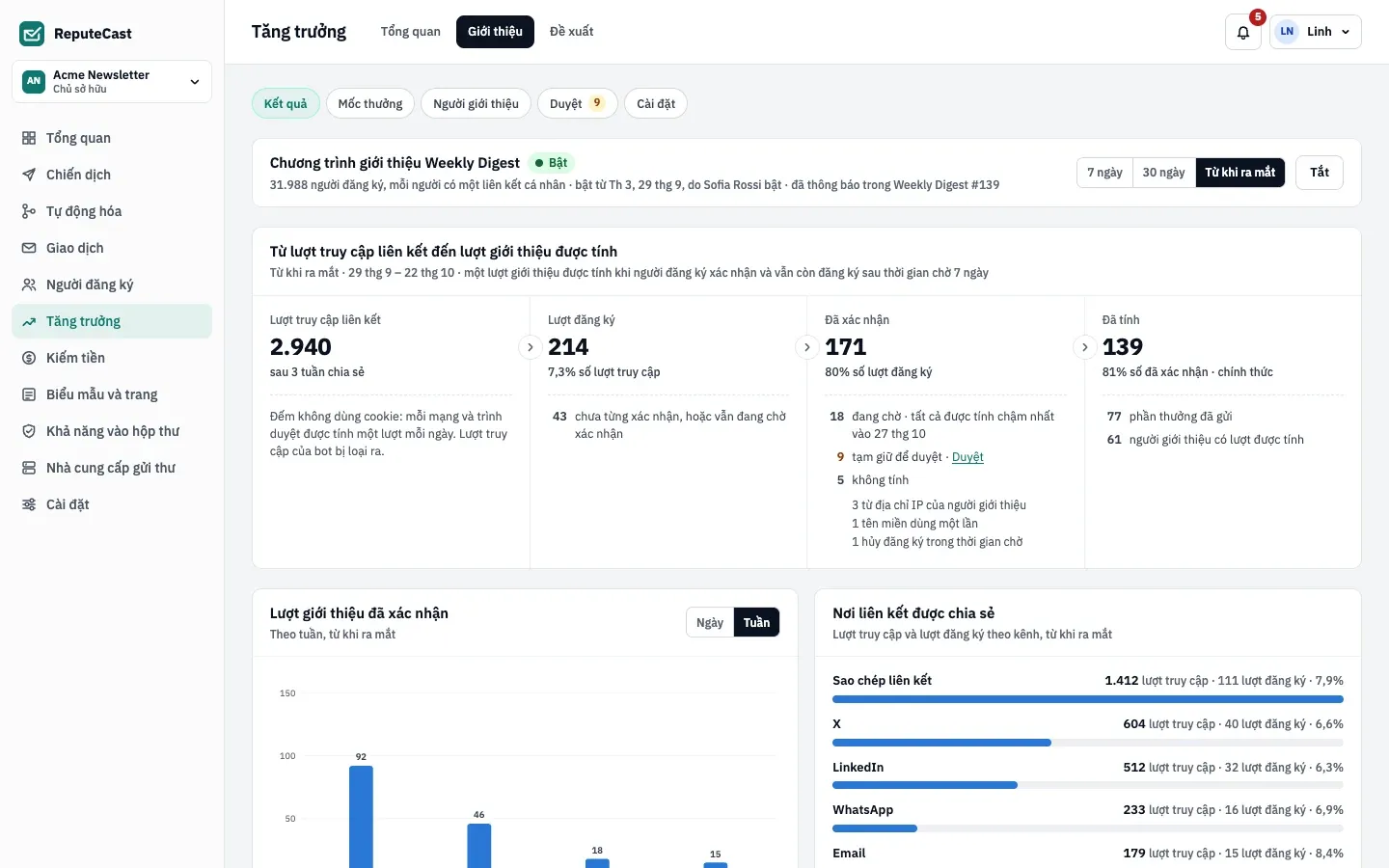The width and height of the screenshot is (1389, 868).
Task: Click the WhatsApp channel row label
Action: pyautogui.click(x=862, y=810)
